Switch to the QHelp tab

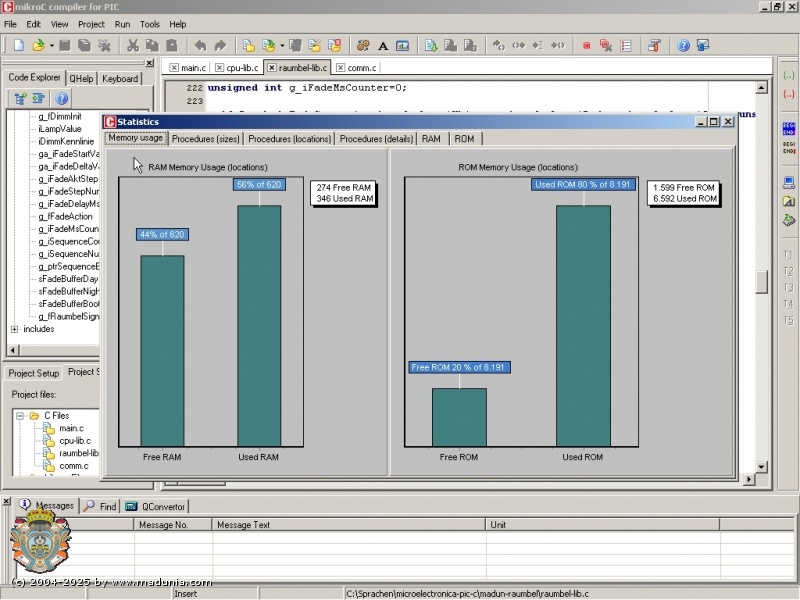(x=82, y=79)
